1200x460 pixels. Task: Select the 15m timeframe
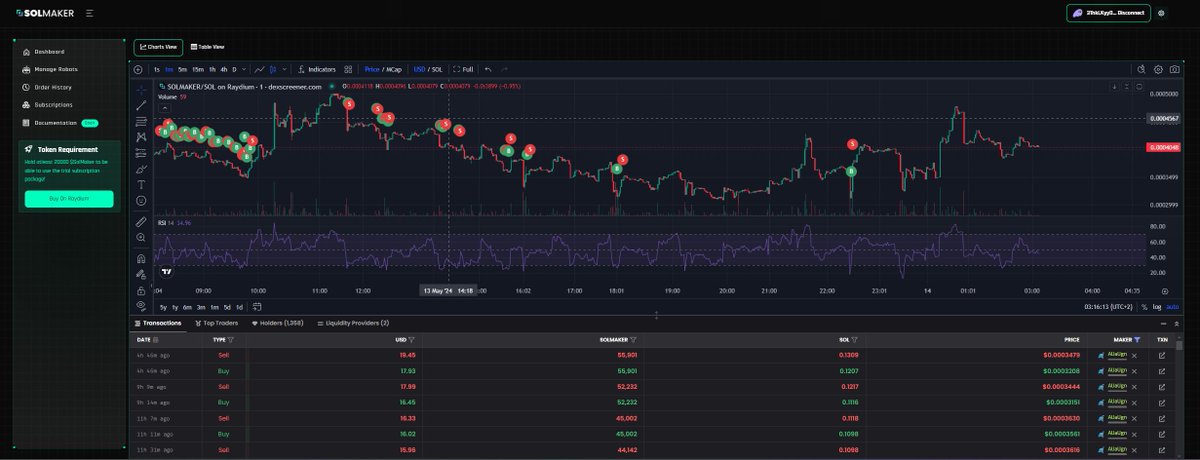197,70
